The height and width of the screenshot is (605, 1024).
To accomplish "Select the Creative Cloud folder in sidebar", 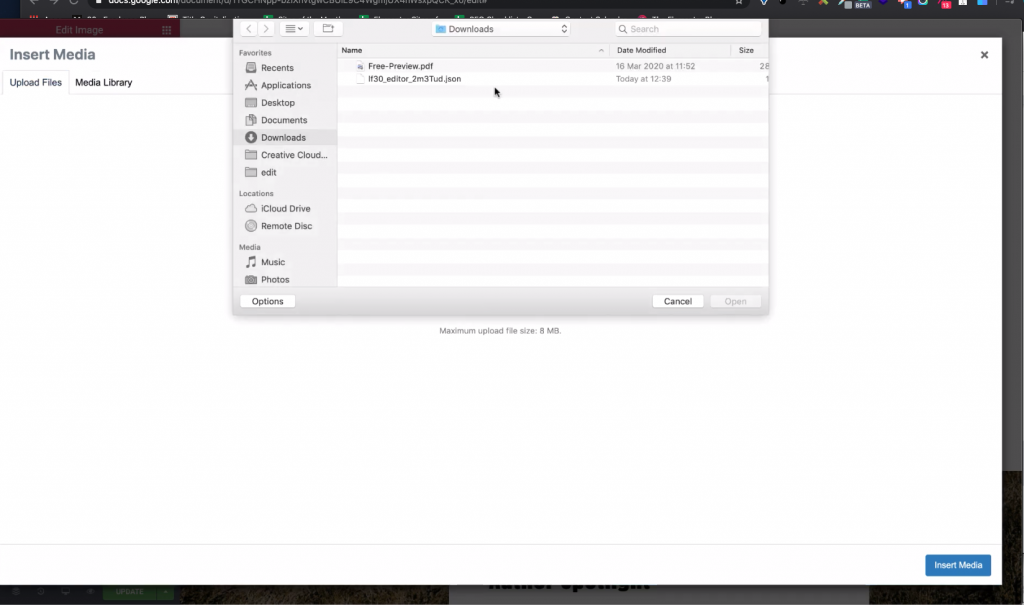I will coord(293,155).
